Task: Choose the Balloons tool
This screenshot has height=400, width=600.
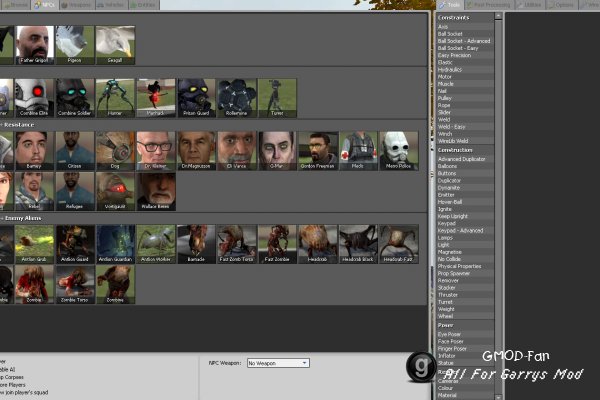Action: coord(465,166)
